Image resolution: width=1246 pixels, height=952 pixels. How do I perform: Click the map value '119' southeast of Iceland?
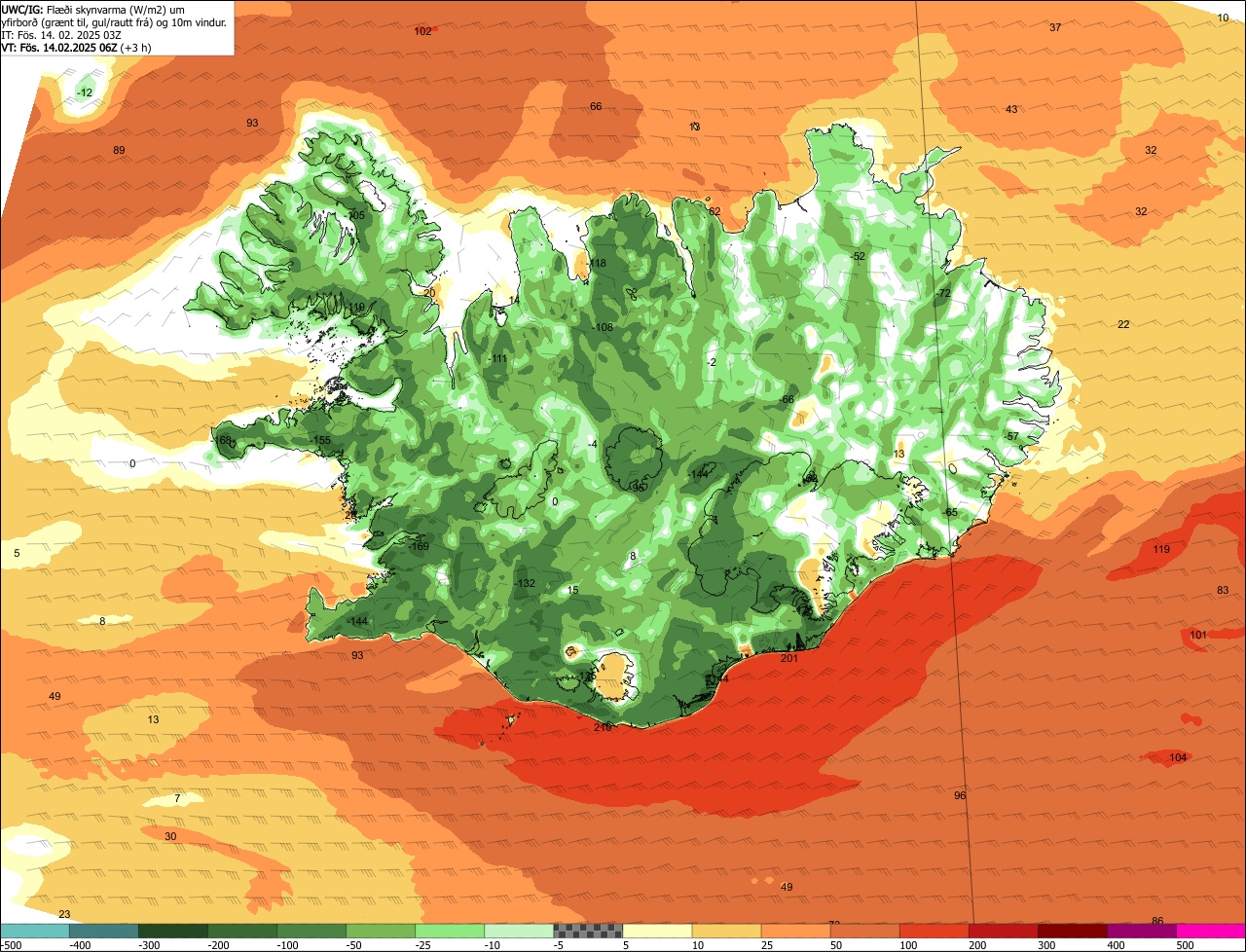(1161, 550)
